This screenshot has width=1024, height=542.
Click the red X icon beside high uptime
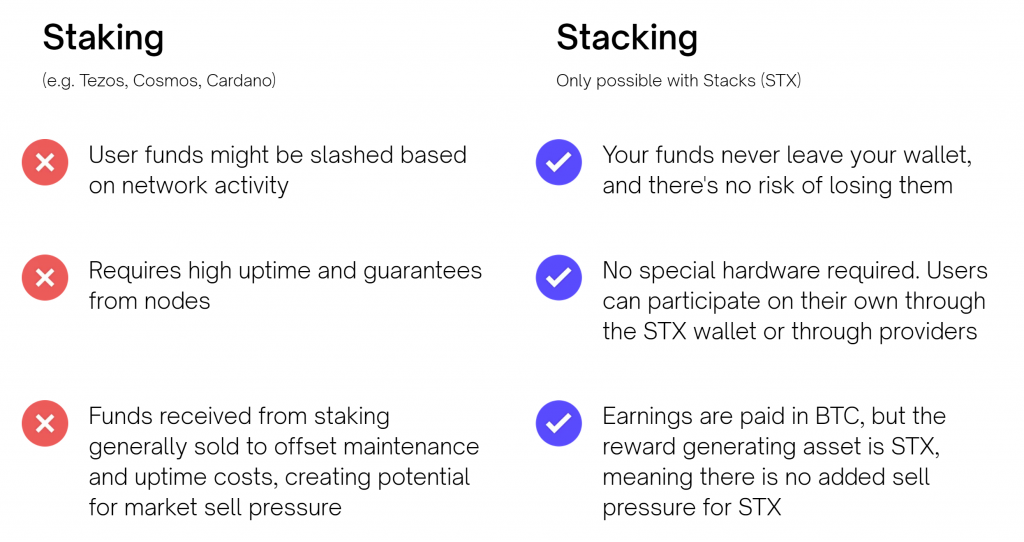(x=45, y=278)
